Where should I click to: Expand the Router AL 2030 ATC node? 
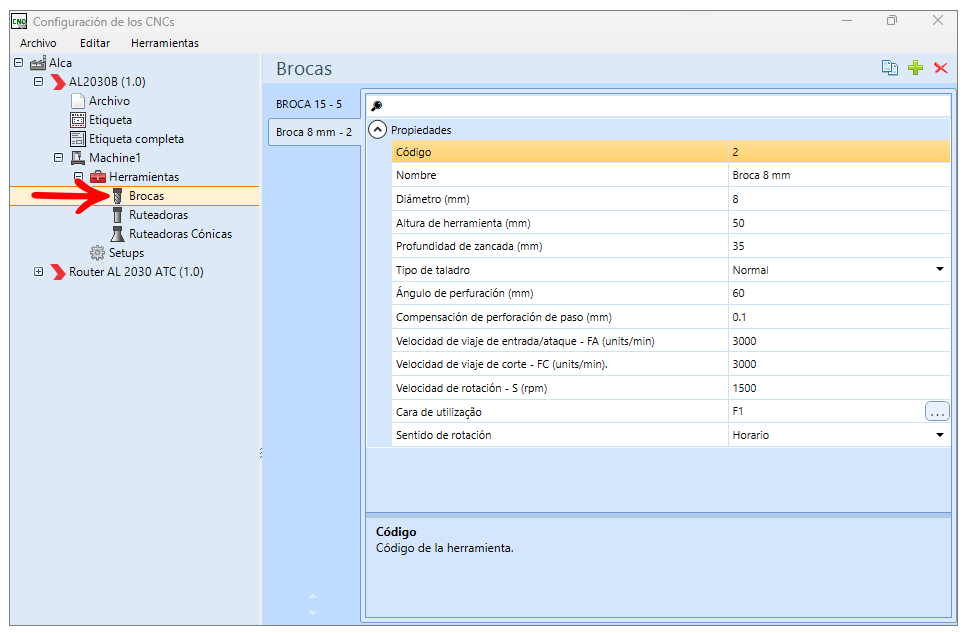[x=38, y=272]
